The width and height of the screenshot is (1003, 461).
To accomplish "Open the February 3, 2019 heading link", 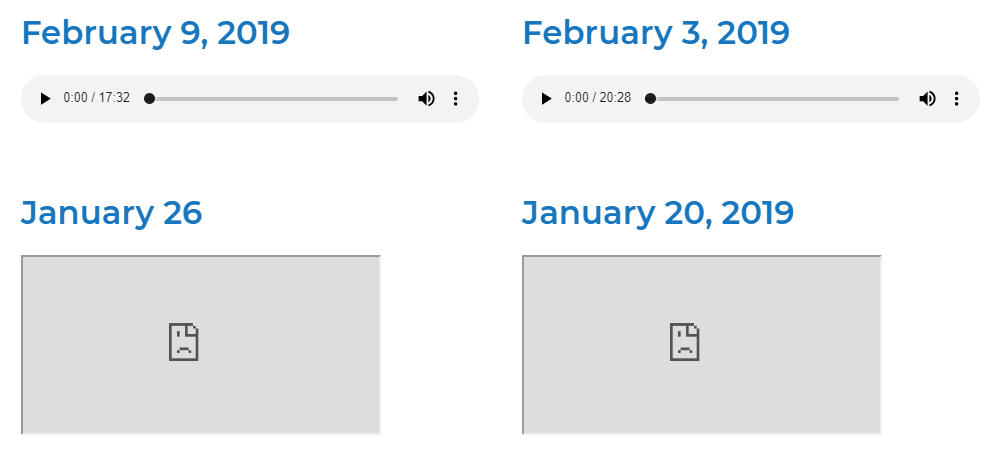I will pos(656,33).
